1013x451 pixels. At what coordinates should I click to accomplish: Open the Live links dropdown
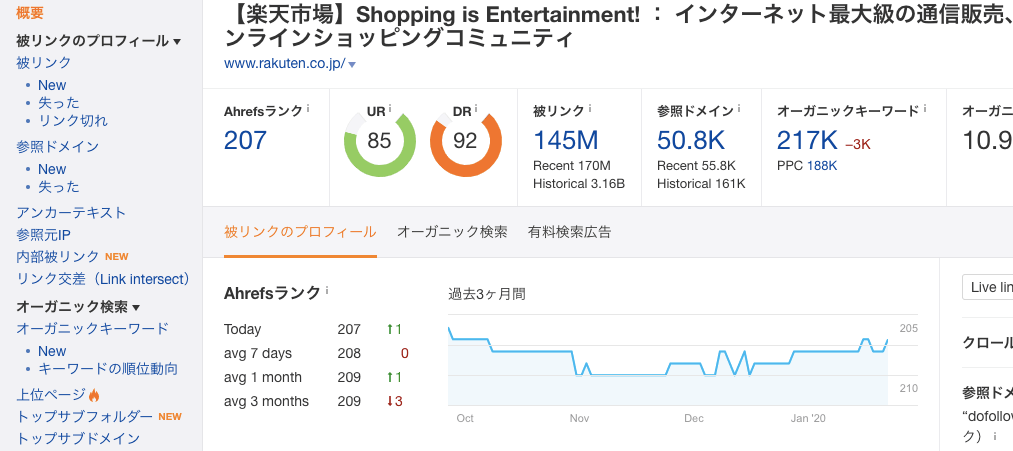pos(988,287)
